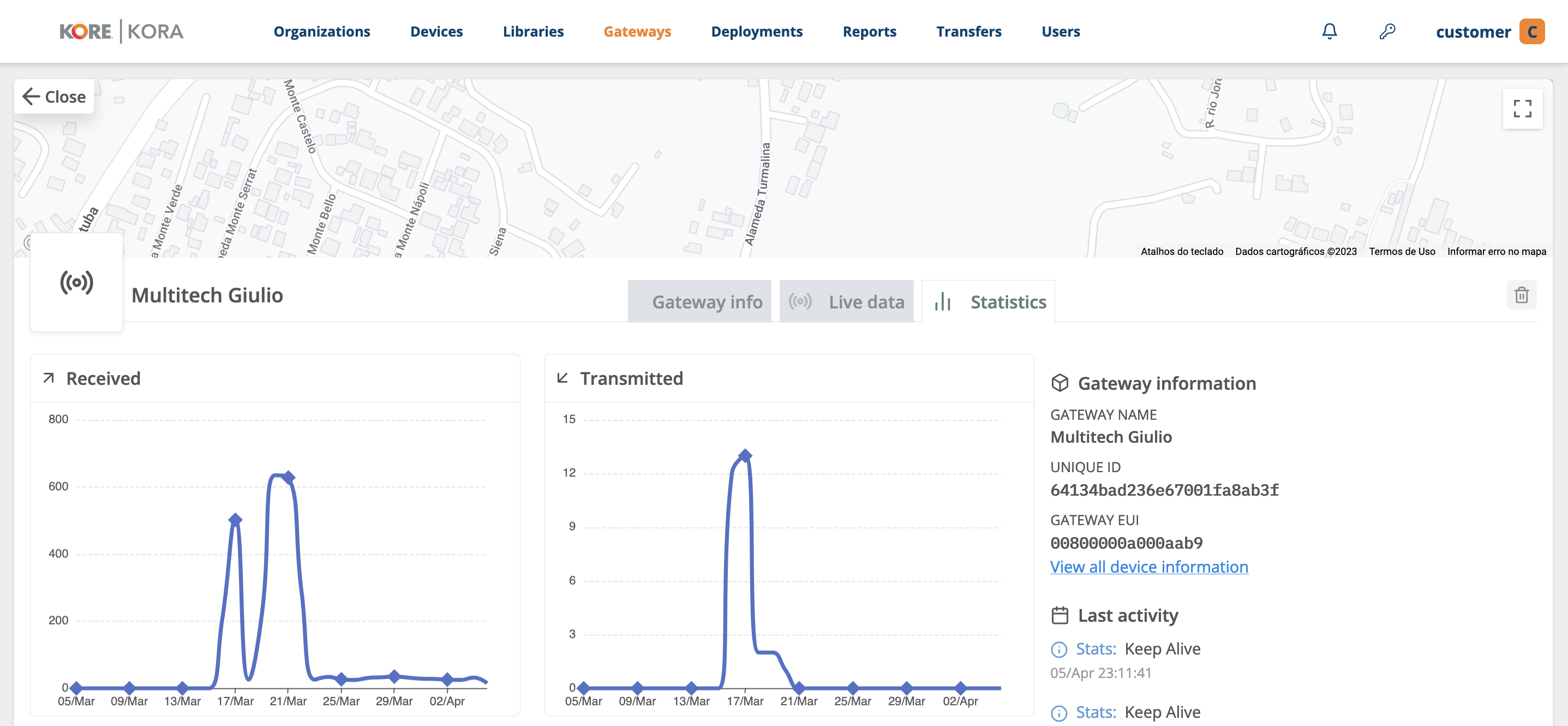Click the 21/Mar peak point on Received chart
Viewport: 1568px width, 726px height.
click(x=289, y=478)
